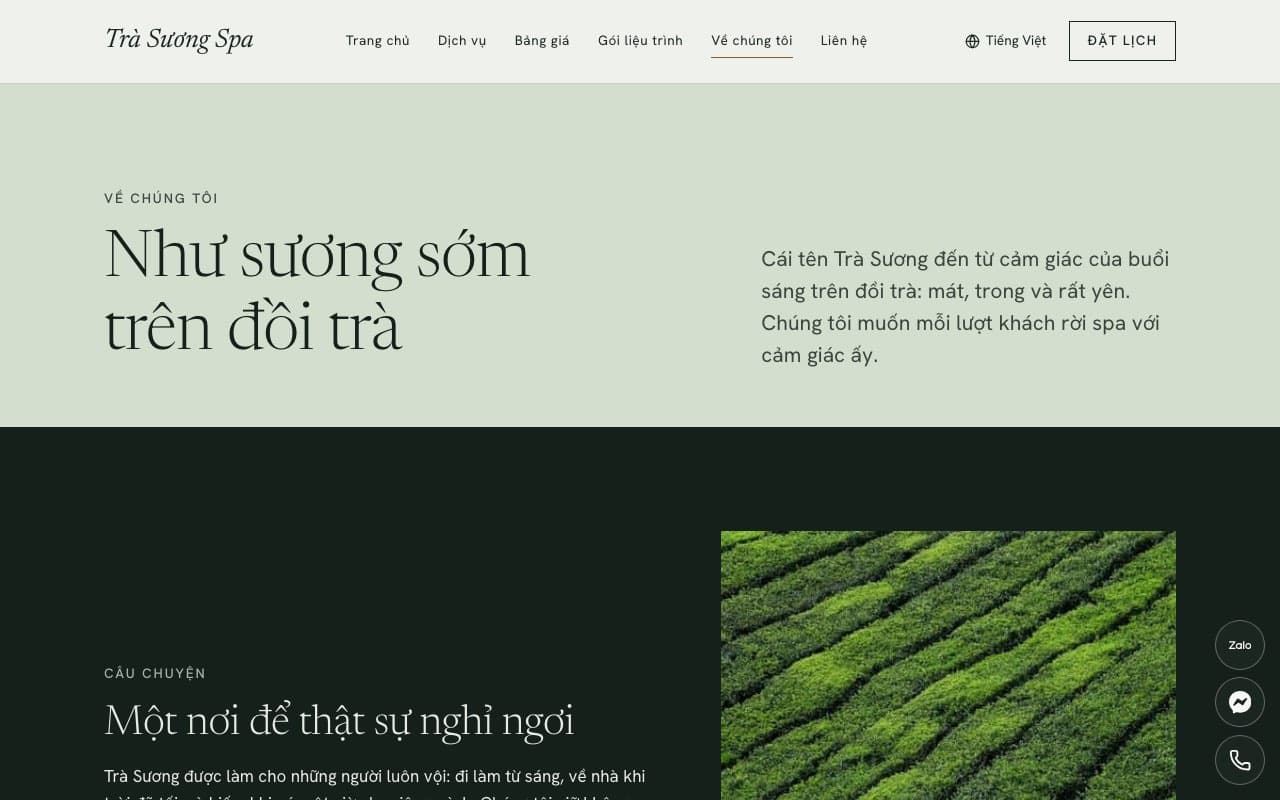
Task: Click the CÂU CHUYỆN section label
Action: click(x=155, y=673)
